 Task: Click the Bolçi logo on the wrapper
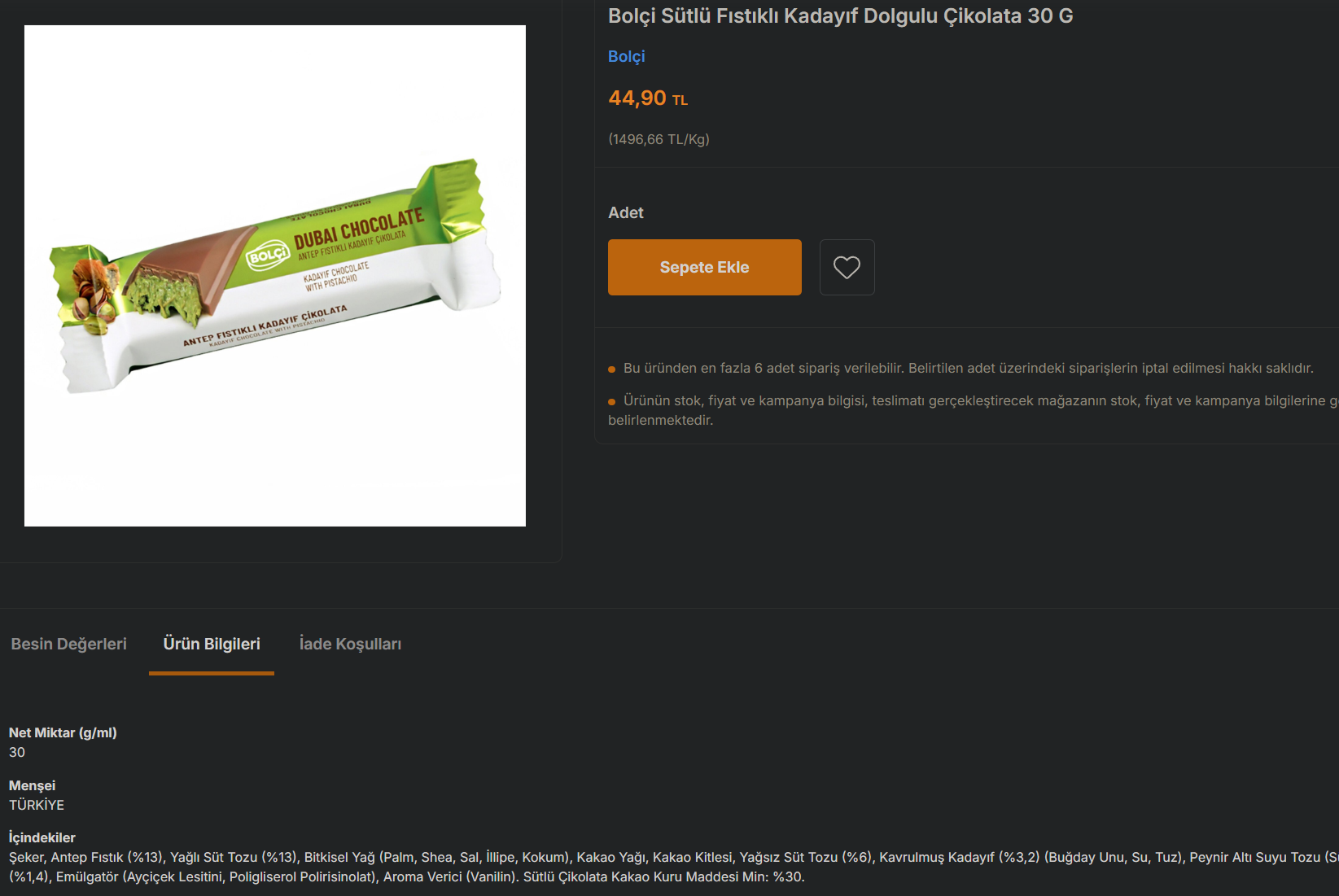pos(268,256)
